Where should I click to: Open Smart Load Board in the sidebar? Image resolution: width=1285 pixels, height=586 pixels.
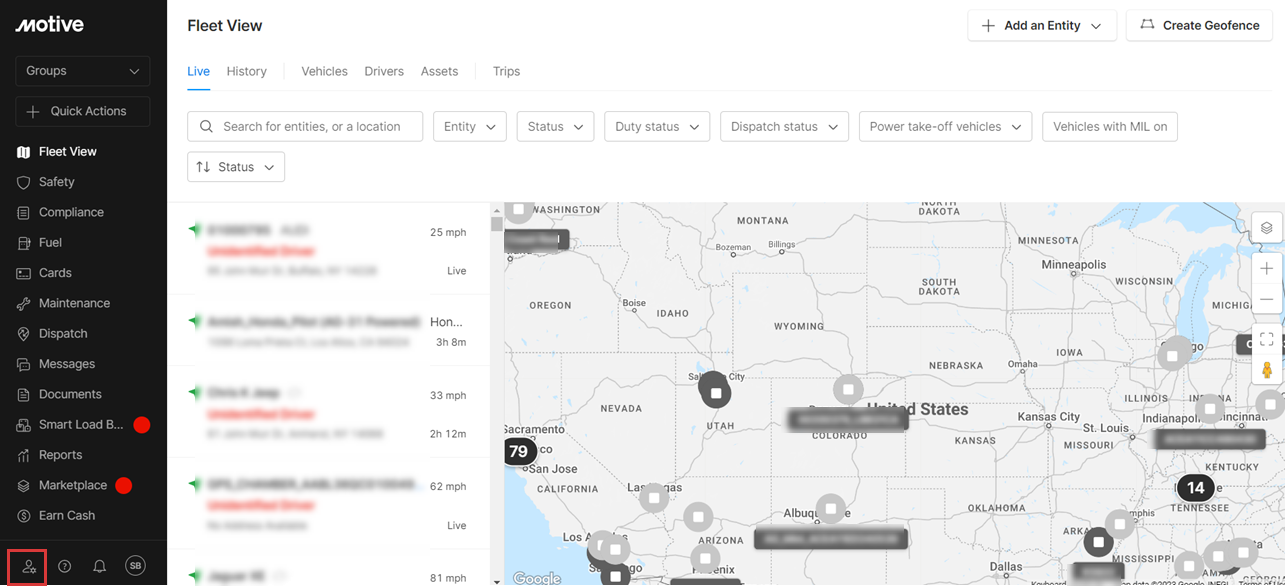tap(81, 425)
